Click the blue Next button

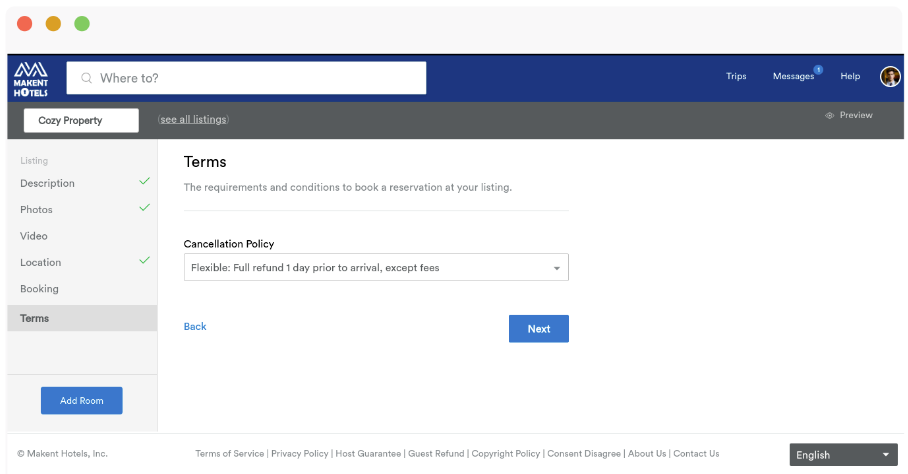539,329
